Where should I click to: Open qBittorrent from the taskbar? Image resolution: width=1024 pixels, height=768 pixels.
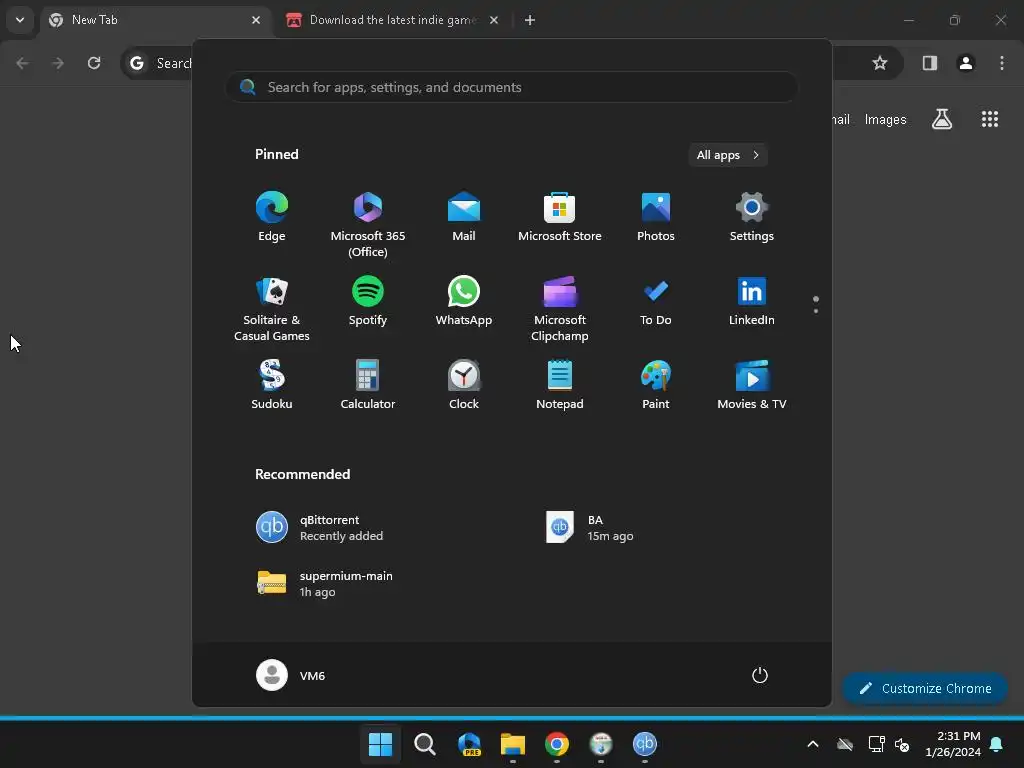(x=645, y=744)
